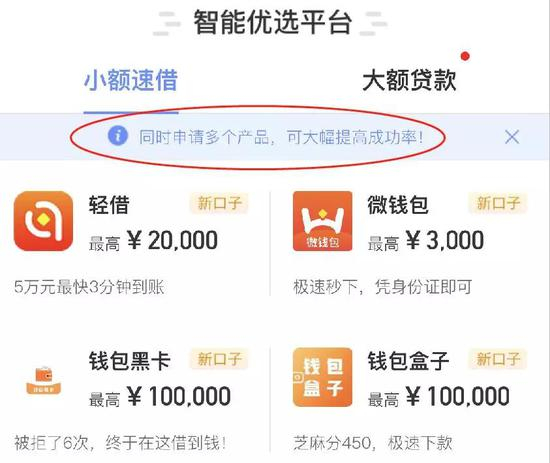Image resolution: width=550 pixels, height=463 pixels.
Task: Click the ¥3,000 maximum amount
Action: pos(445,241)
